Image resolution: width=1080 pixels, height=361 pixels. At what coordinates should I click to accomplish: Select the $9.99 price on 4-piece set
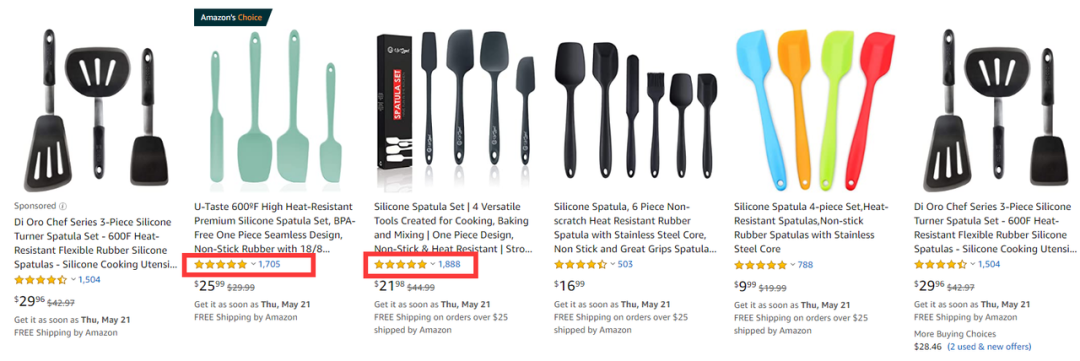[747, 285]
